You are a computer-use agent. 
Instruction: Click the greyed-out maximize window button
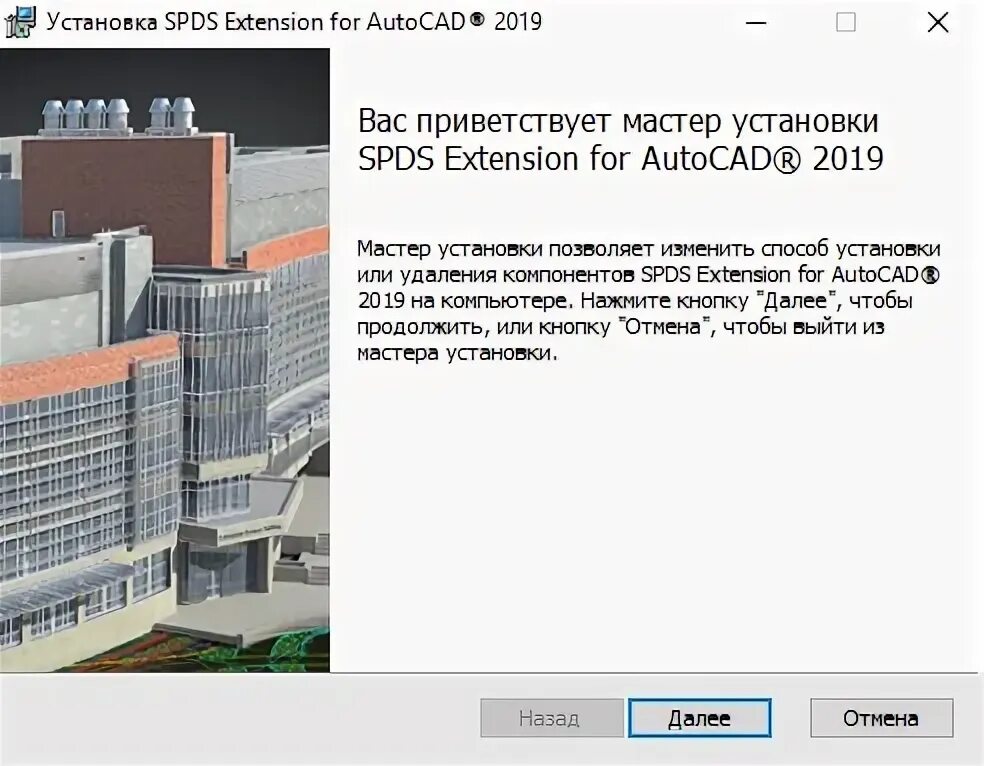pyautogui.click(x=845, y=23)
